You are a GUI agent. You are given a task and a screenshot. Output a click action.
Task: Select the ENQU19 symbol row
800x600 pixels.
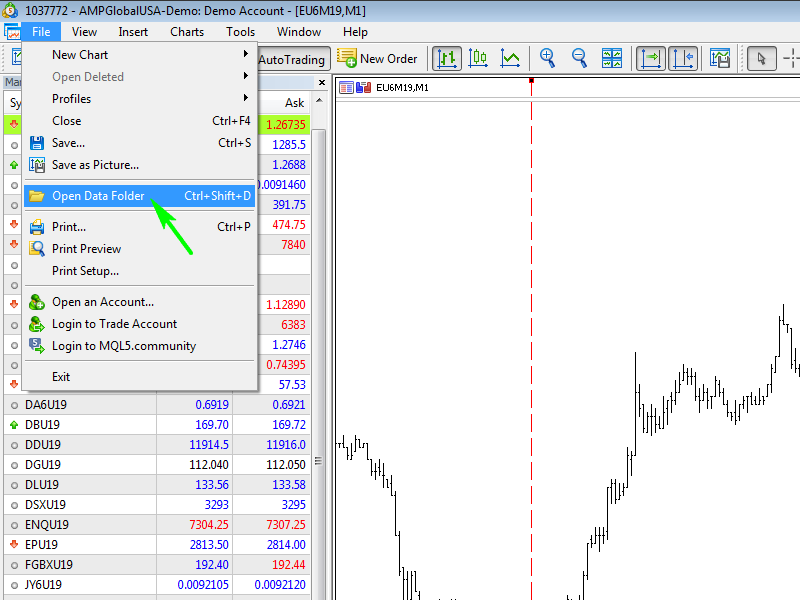[47, 525]
